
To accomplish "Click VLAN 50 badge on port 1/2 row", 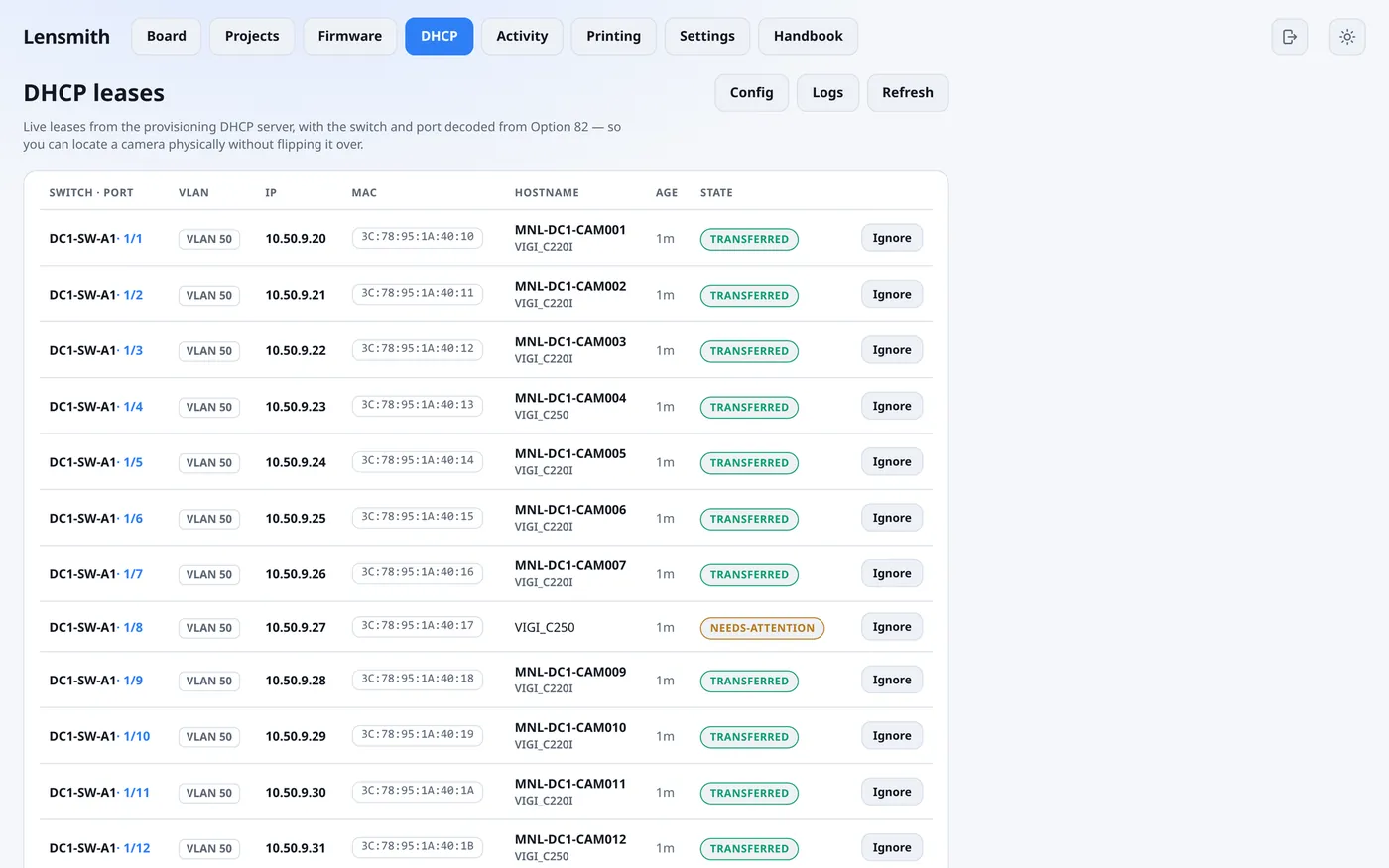I will pyautogui.click(x=209, y=296).
